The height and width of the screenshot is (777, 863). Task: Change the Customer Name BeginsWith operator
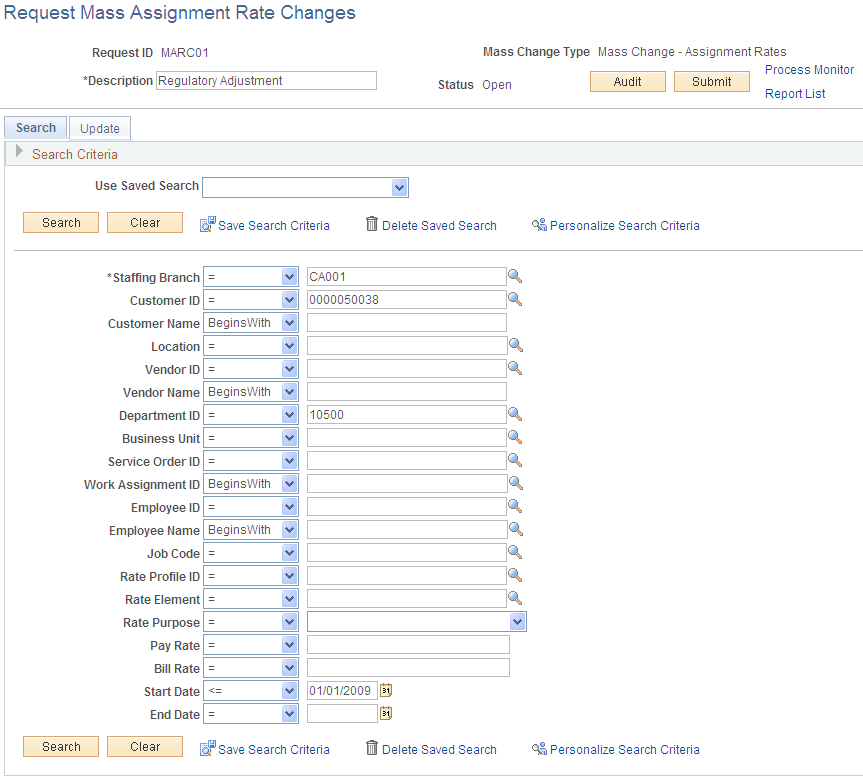pos(251,323)
